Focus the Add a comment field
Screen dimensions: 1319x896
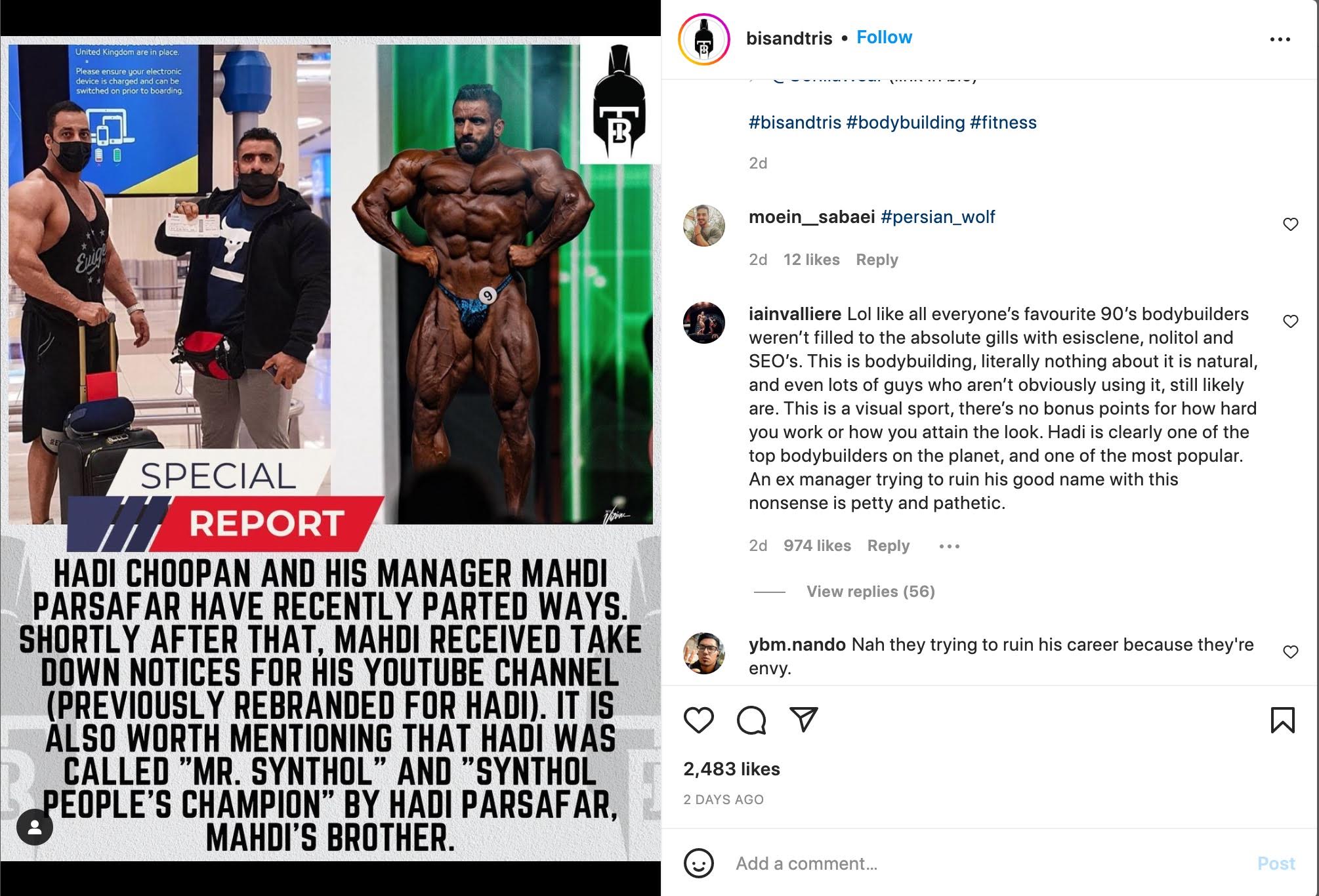click(x=984, y=863)
